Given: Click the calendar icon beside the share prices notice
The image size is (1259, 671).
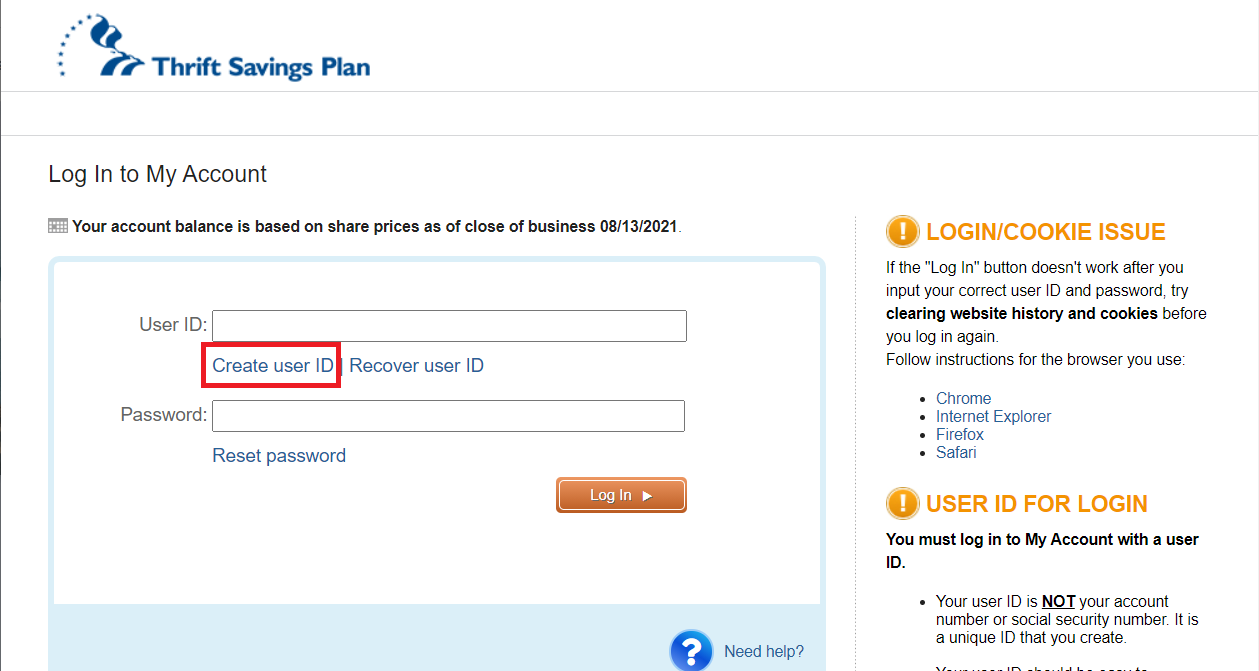Looking at the screenshot, I should [x=57, y=225].
